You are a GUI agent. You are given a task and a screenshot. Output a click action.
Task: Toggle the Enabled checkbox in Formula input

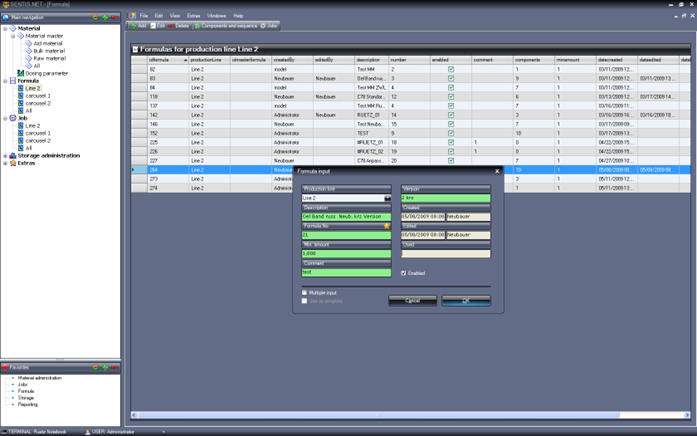click(404, 273)
